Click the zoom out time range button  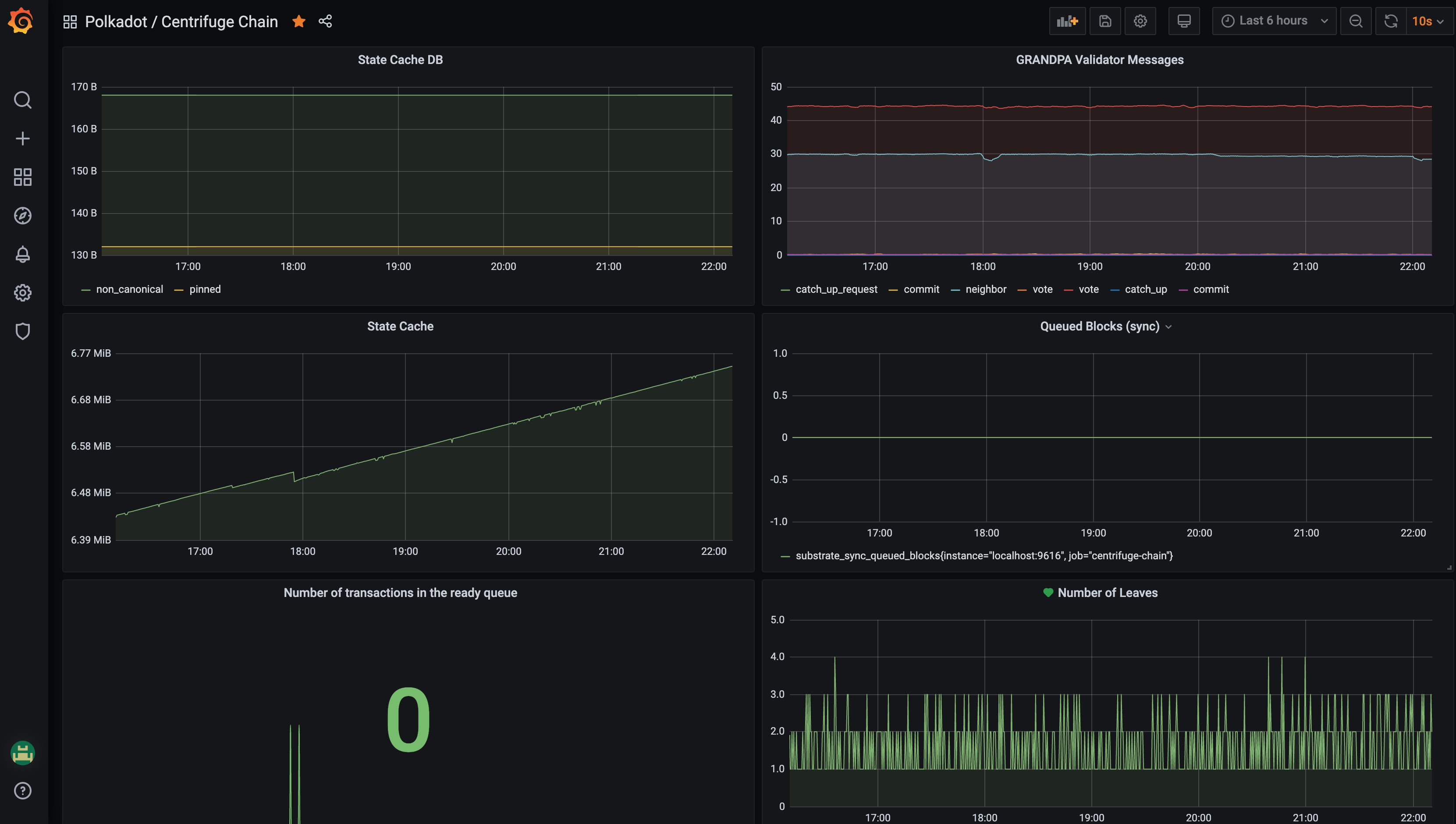point(1355,21)
